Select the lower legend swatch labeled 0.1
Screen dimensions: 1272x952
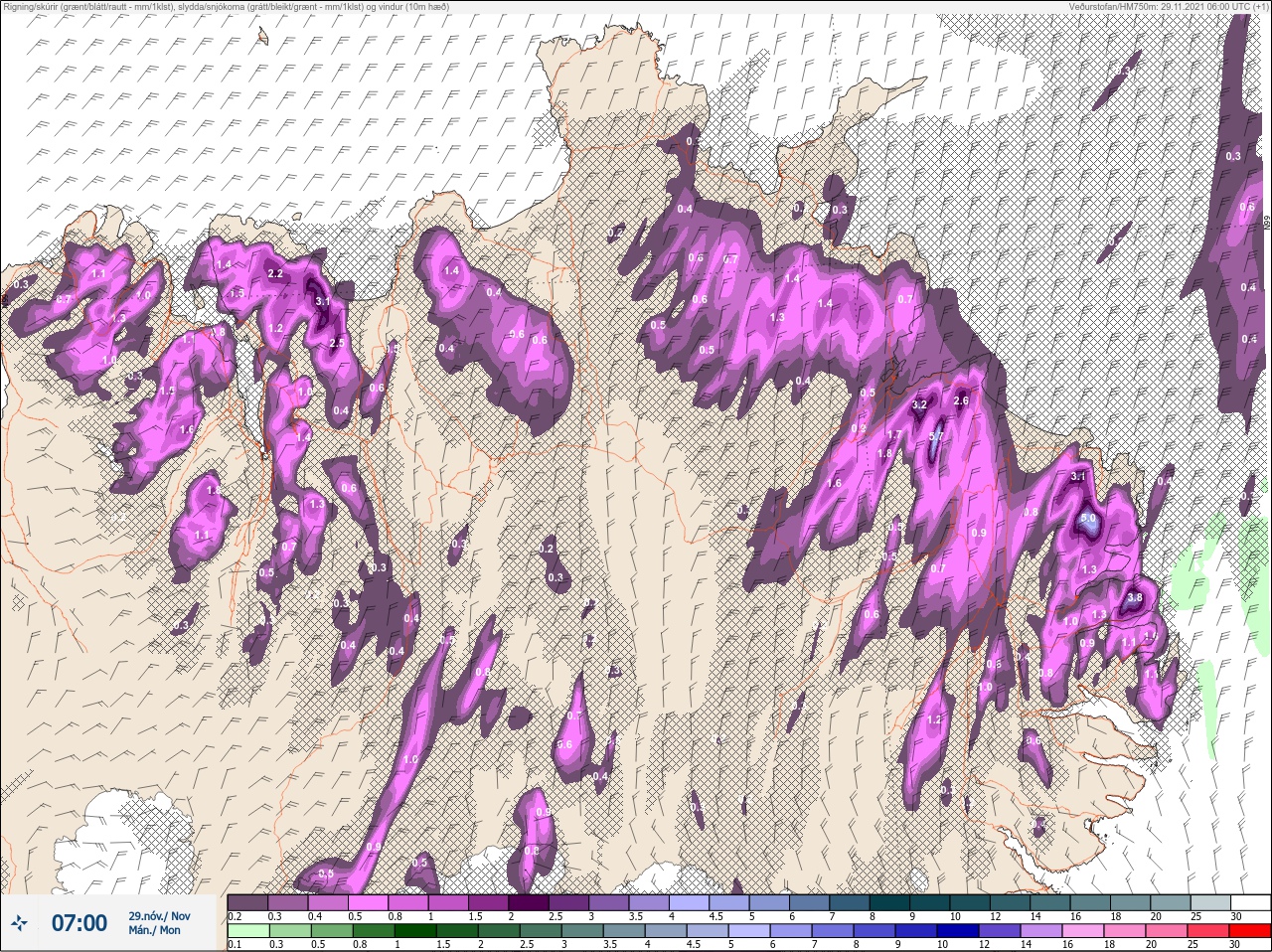click(x=247, y=931)
